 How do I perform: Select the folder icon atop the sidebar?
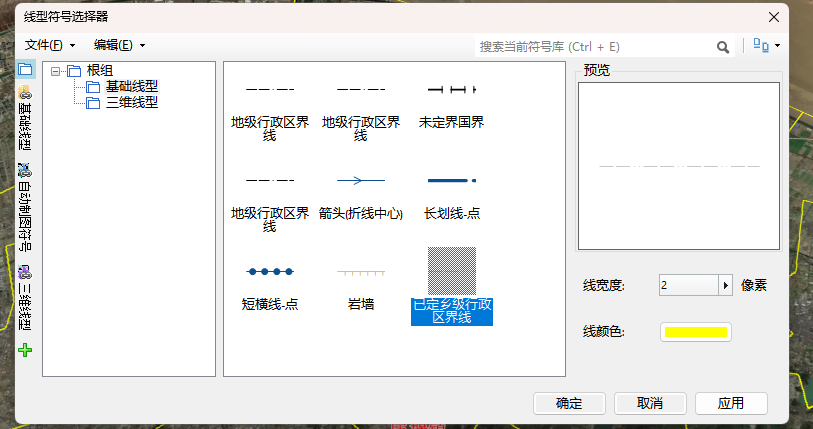pos(25,70)
